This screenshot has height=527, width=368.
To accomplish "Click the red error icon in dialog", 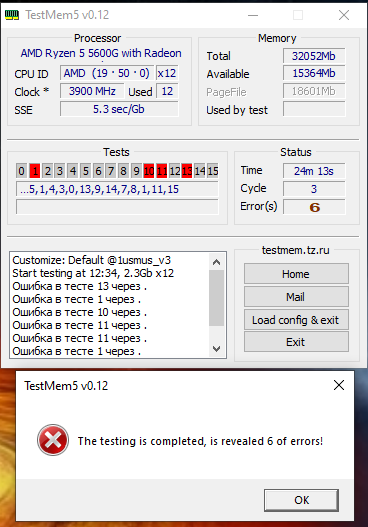I will click(53, 440).
